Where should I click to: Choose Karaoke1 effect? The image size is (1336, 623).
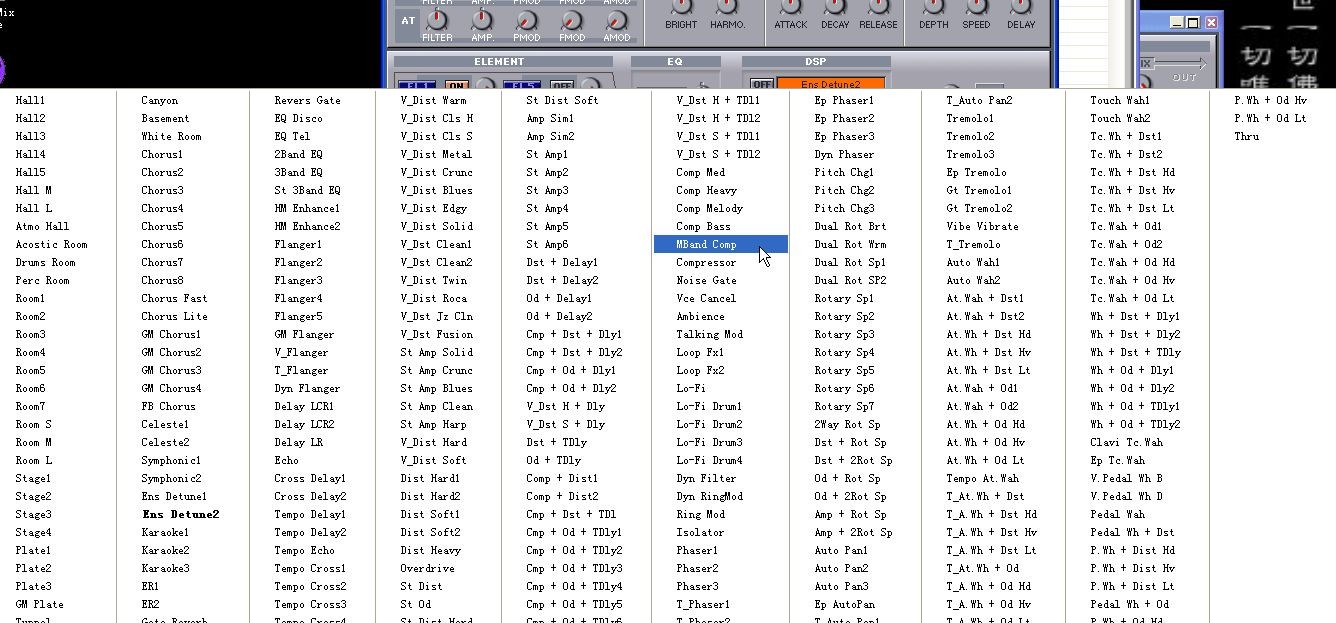point(165,532)
